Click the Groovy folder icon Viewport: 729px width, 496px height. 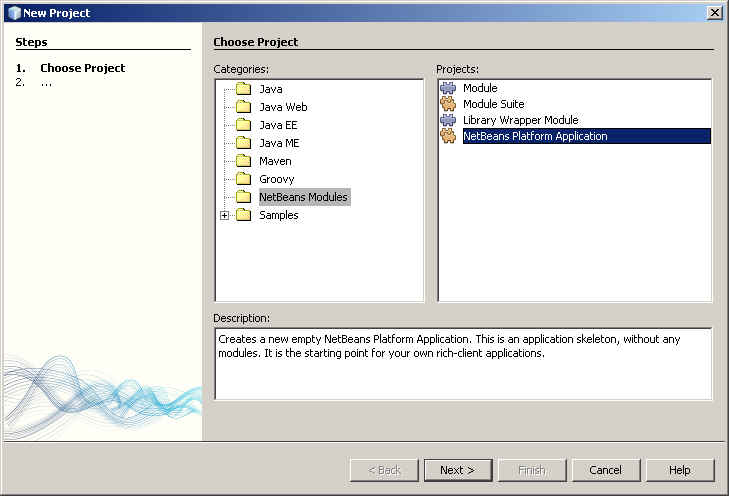point(244,179)
